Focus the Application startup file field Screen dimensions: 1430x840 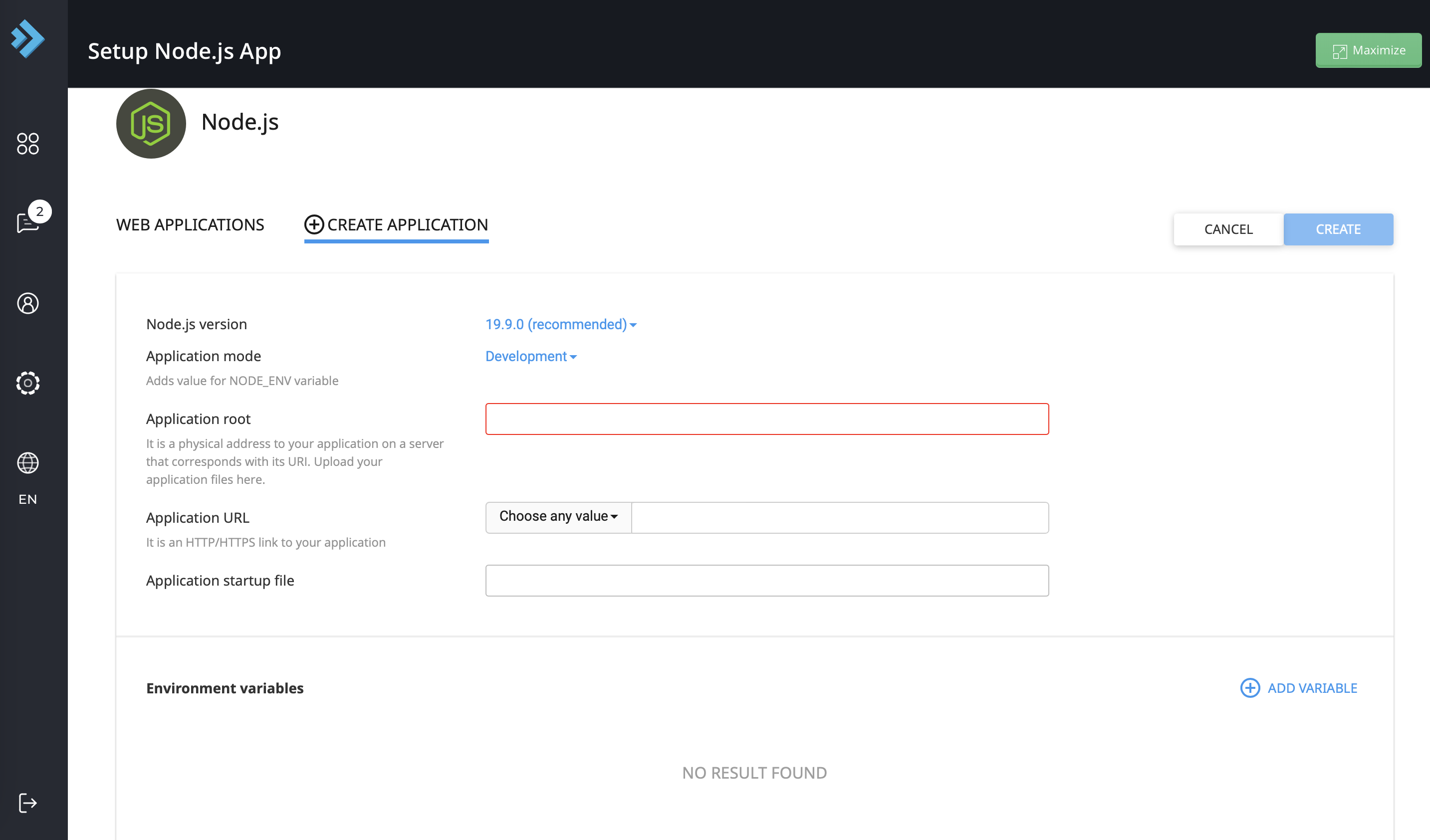(766, 580)
